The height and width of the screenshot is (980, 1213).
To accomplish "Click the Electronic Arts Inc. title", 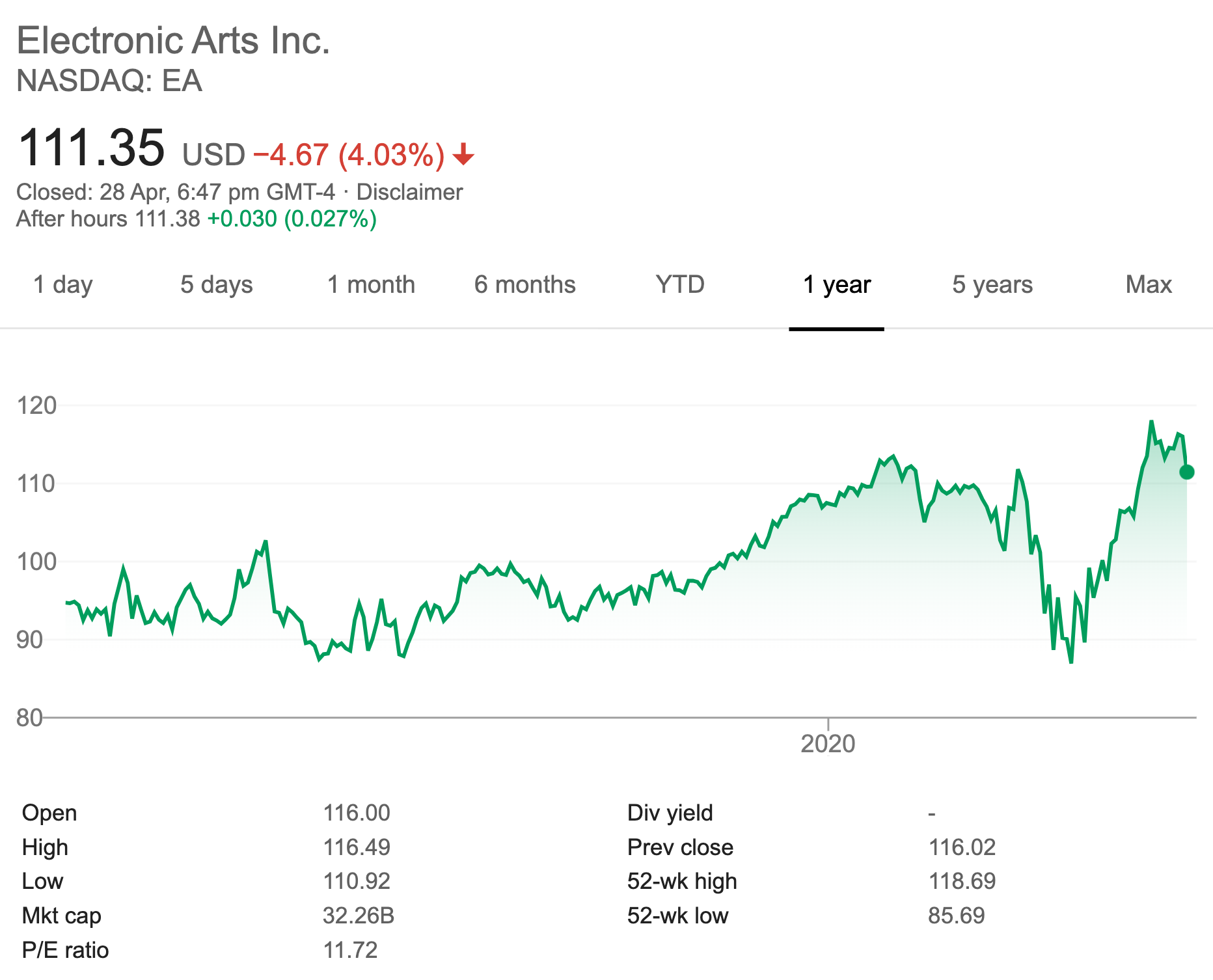I will (173, 40).
